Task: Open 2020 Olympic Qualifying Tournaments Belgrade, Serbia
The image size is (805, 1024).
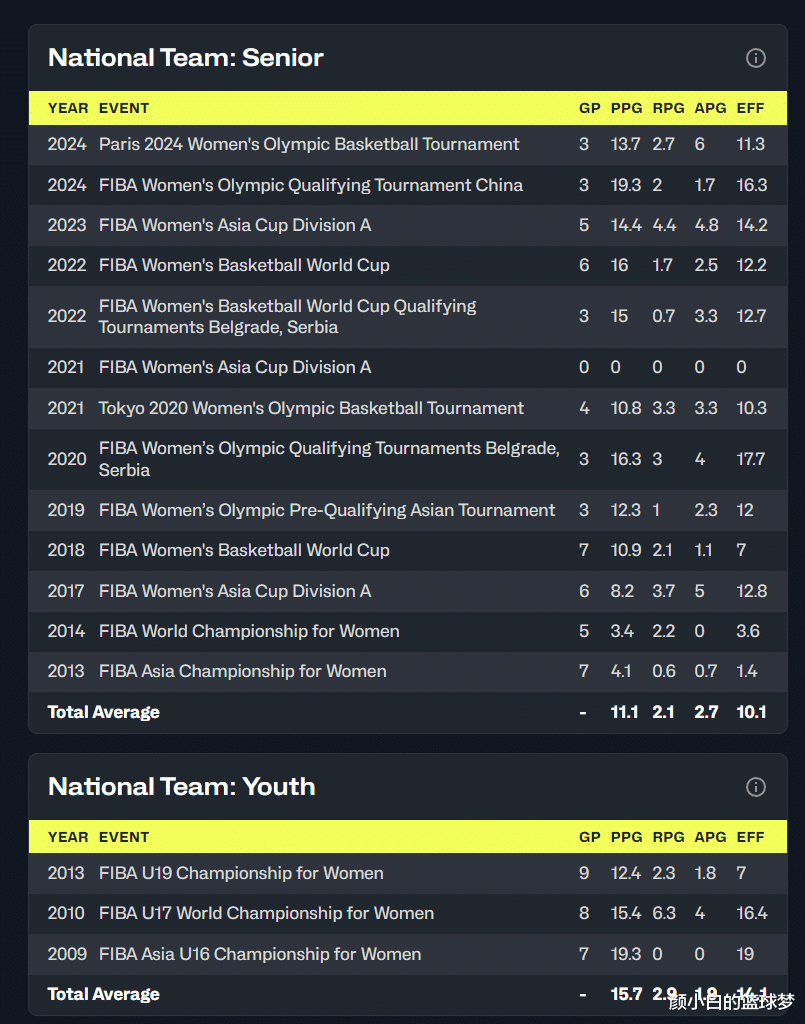Action: tap(329, 459)
